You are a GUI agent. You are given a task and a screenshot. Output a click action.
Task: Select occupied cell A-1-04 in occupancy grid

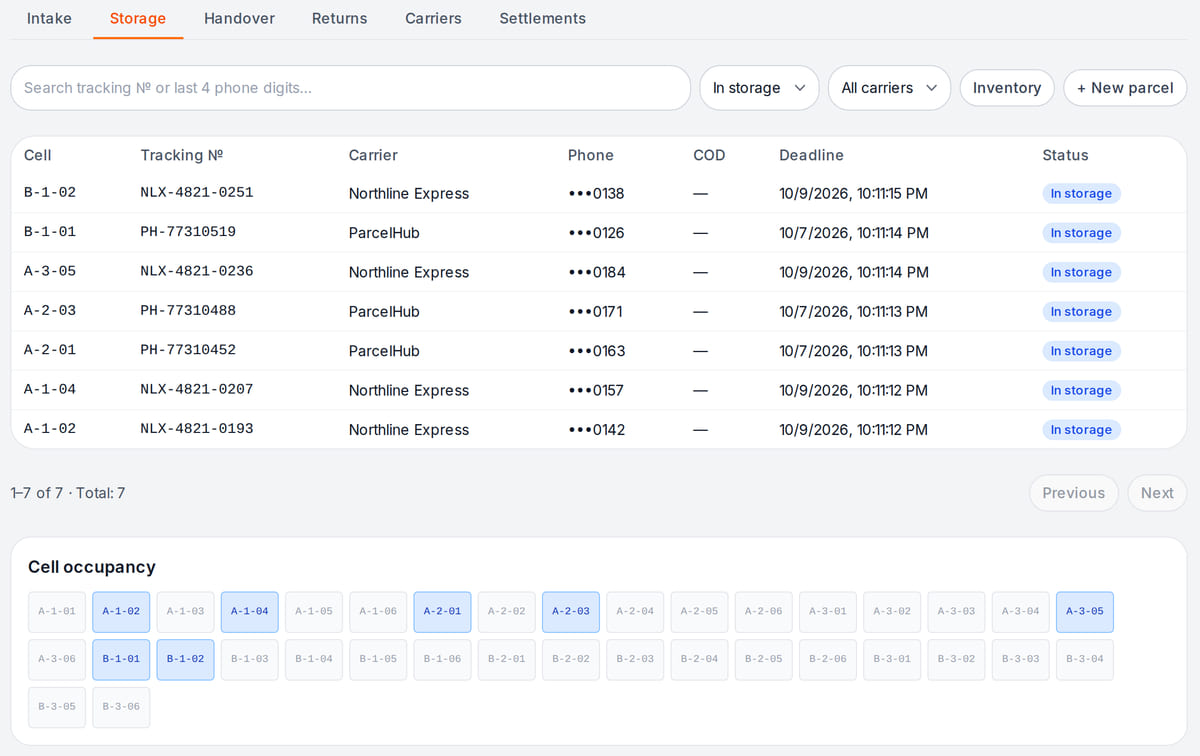click(250, 612)
